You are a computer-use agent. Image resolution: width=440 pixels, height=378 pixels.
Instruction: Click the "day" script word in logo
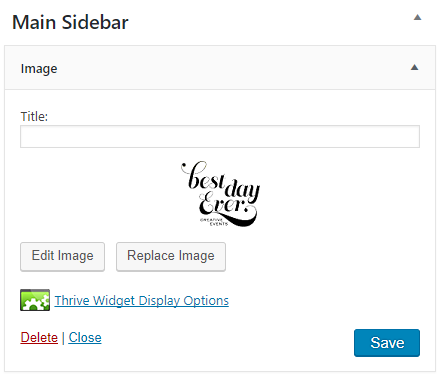(x=242, y=191)
